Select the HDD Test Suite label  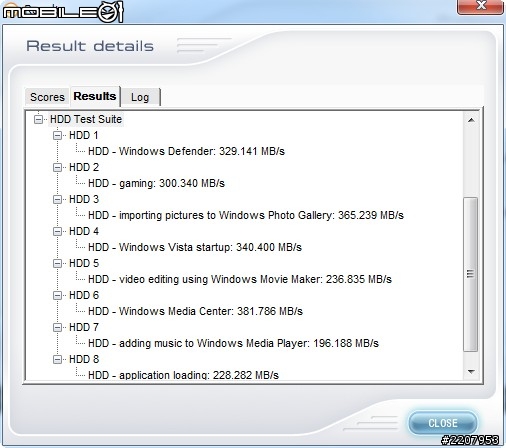coord(86,119)
